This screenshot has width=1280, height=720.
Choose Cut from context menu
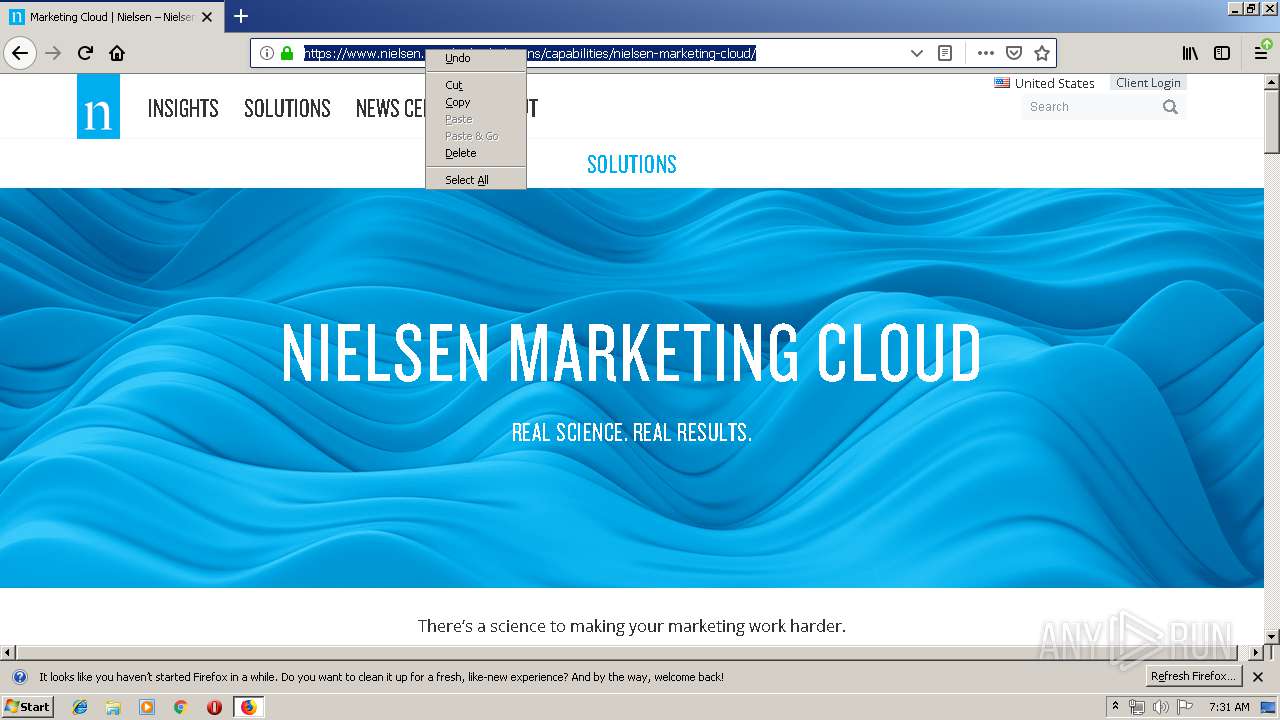[476, 85]
